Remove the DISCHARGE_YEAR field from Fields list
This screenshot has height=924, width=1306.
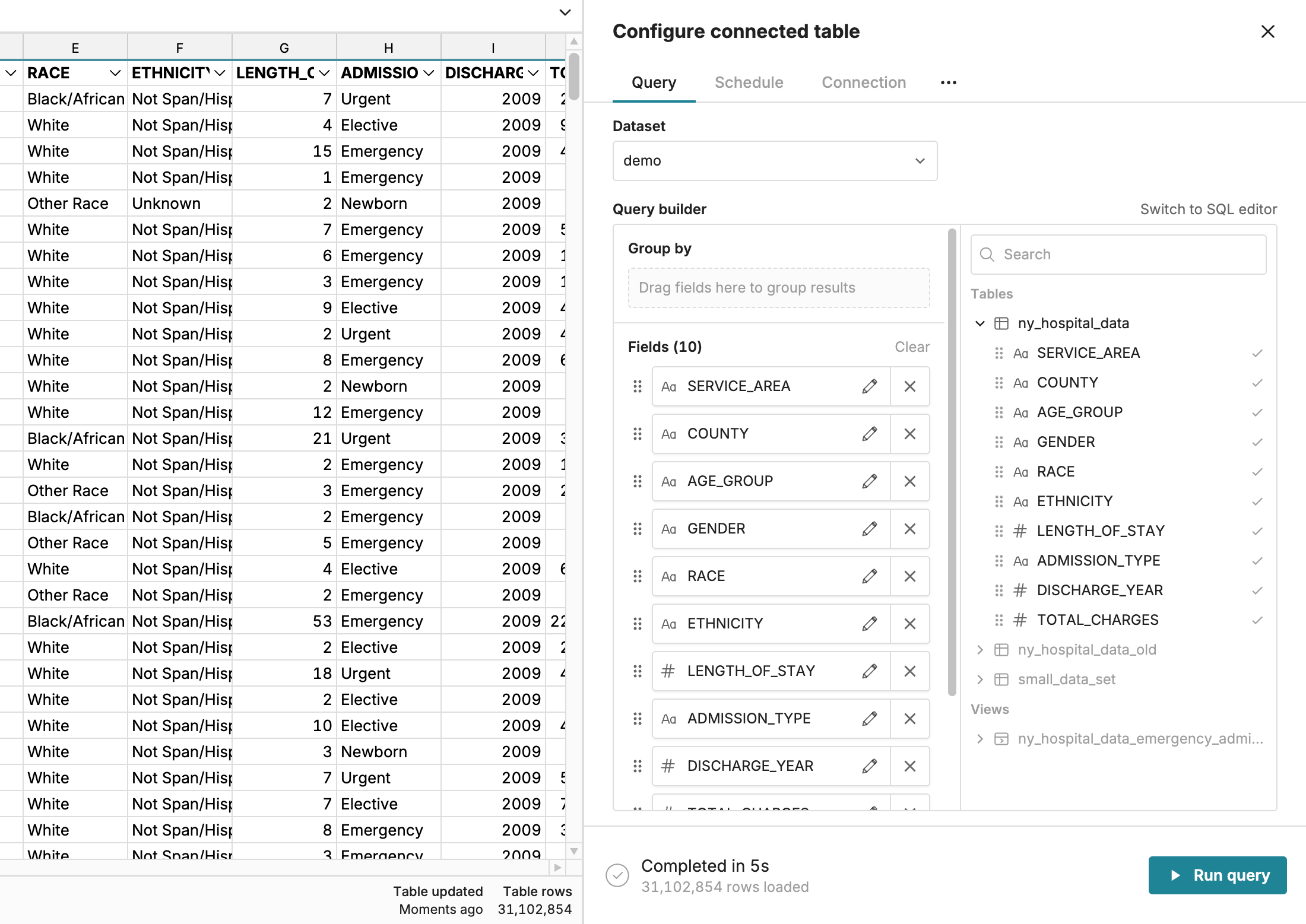(909, 766)
